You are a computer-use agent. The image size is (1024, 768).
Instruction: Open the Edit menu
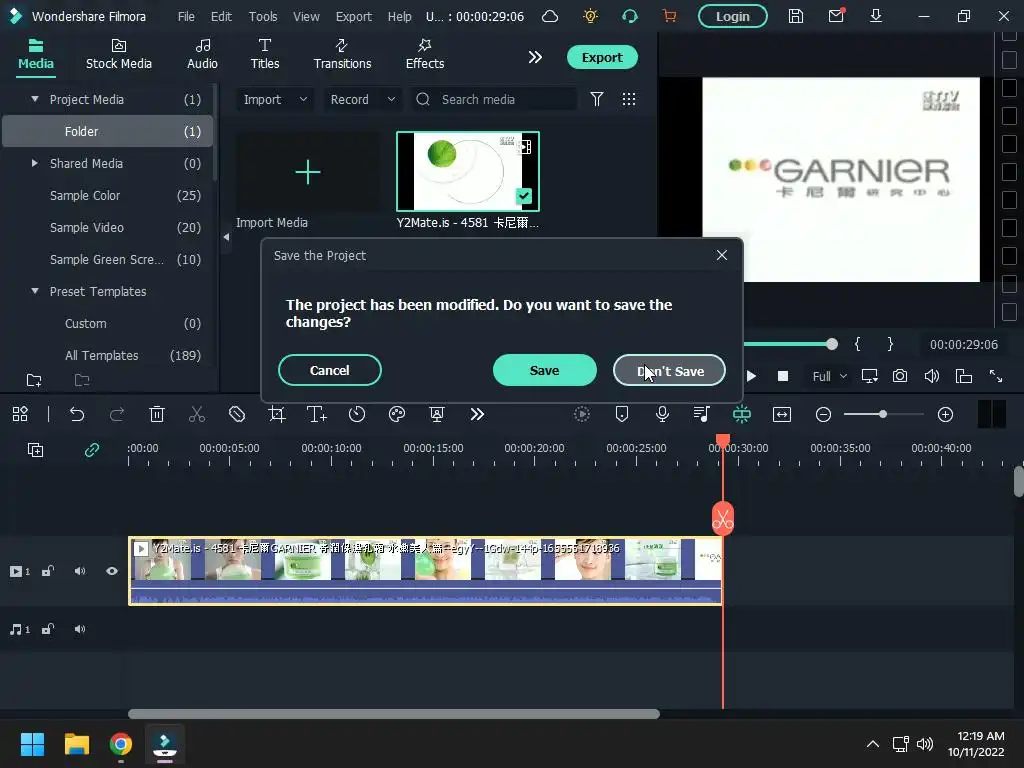point(221,16)
